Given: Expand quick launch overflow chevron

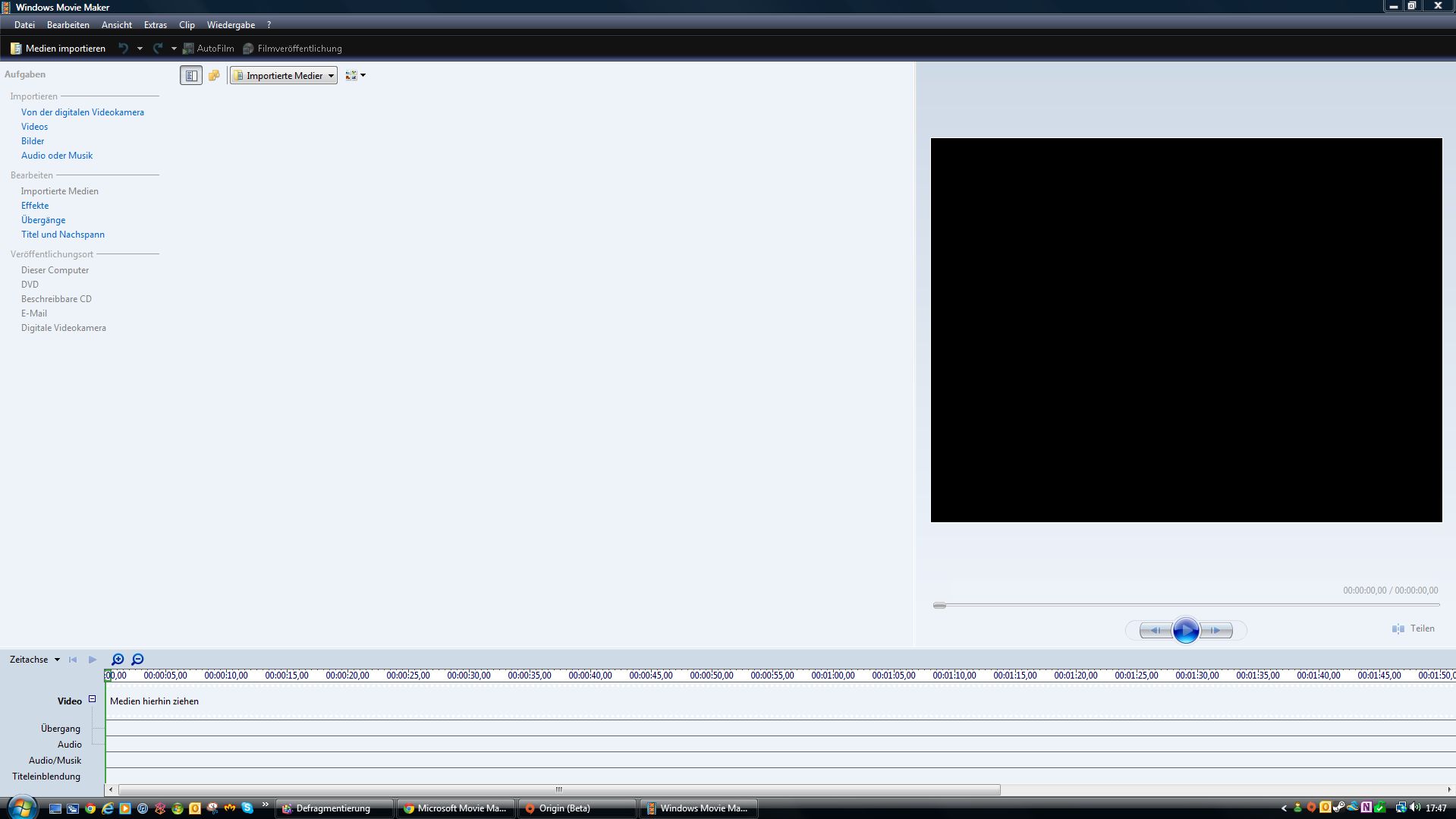Looking at the screenshot, I should [x=265, y=805].
